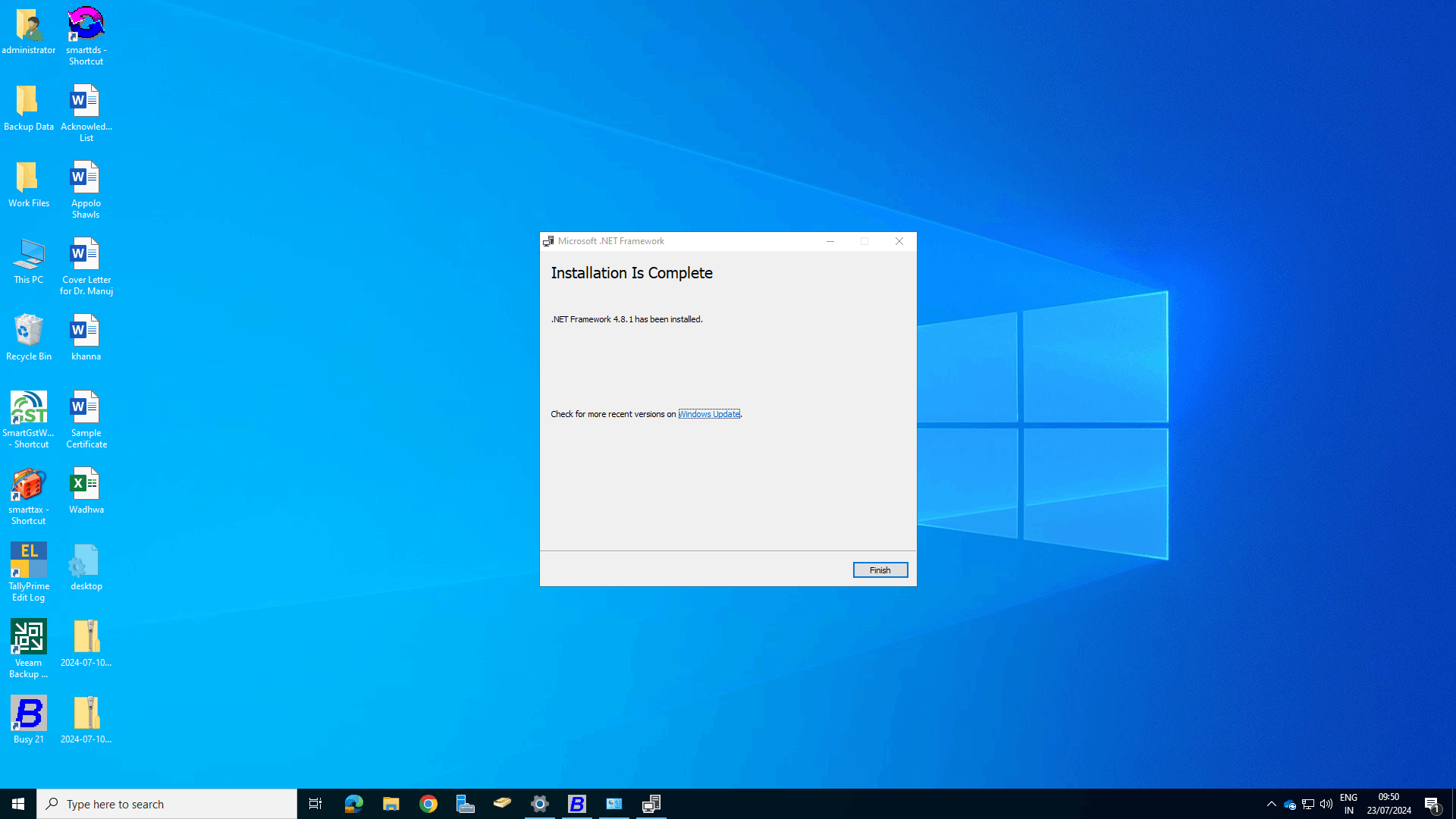Change the ENG IN input language

point(1348,804)
